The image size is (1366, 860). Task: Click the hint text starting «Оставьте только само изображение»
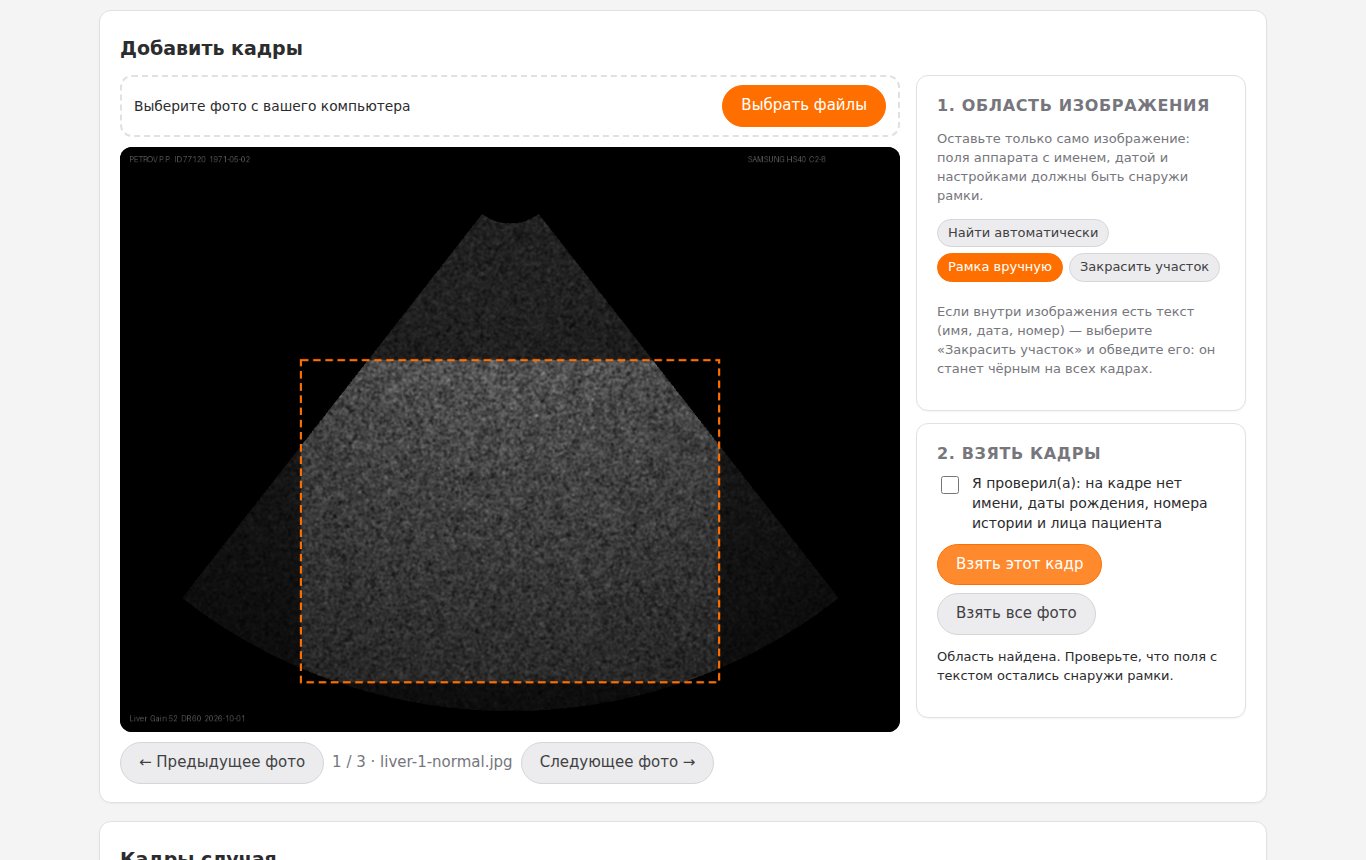click(1065, 167)
